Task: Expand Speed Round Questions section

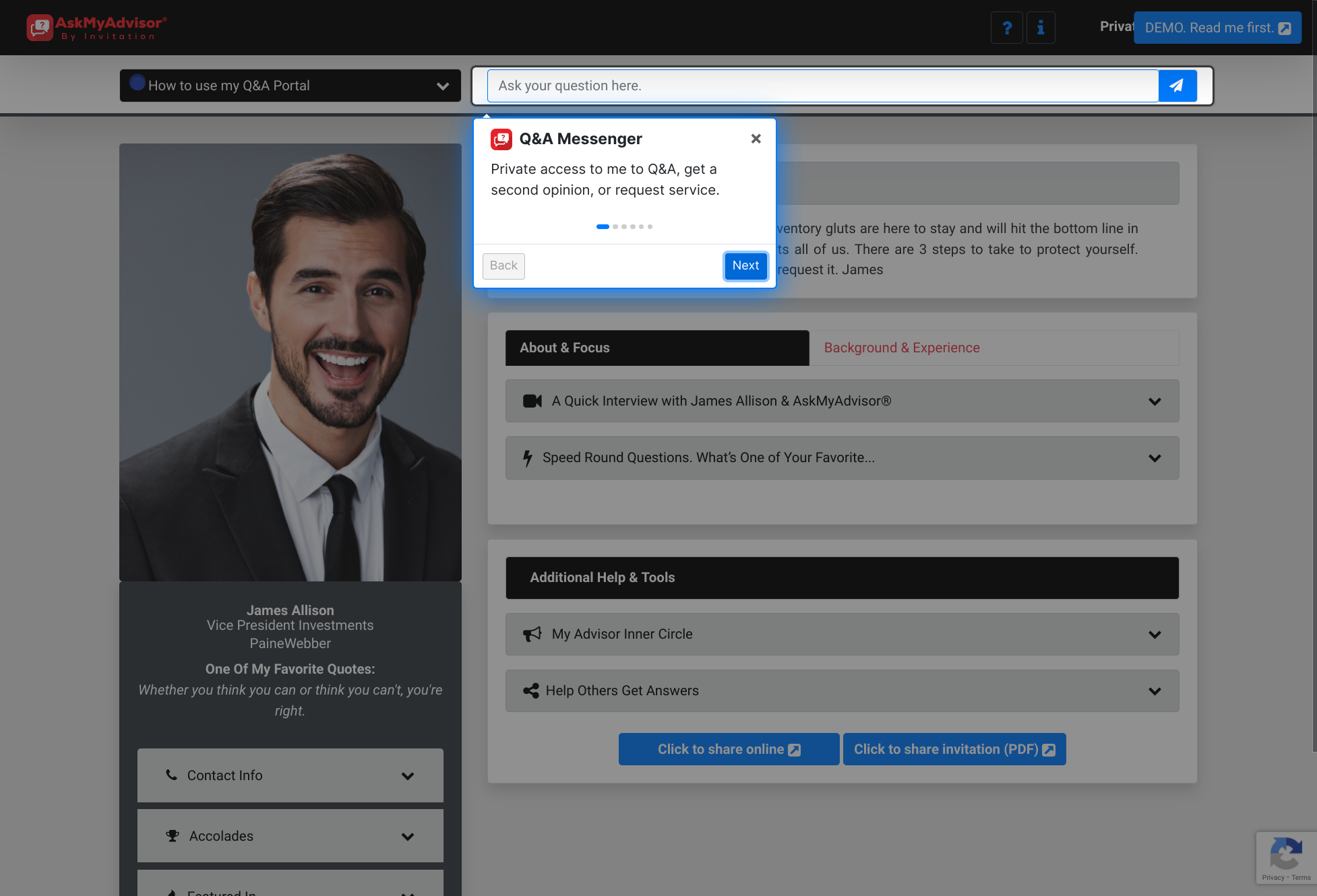Action: pyautogui.click(x=843, y=458)
